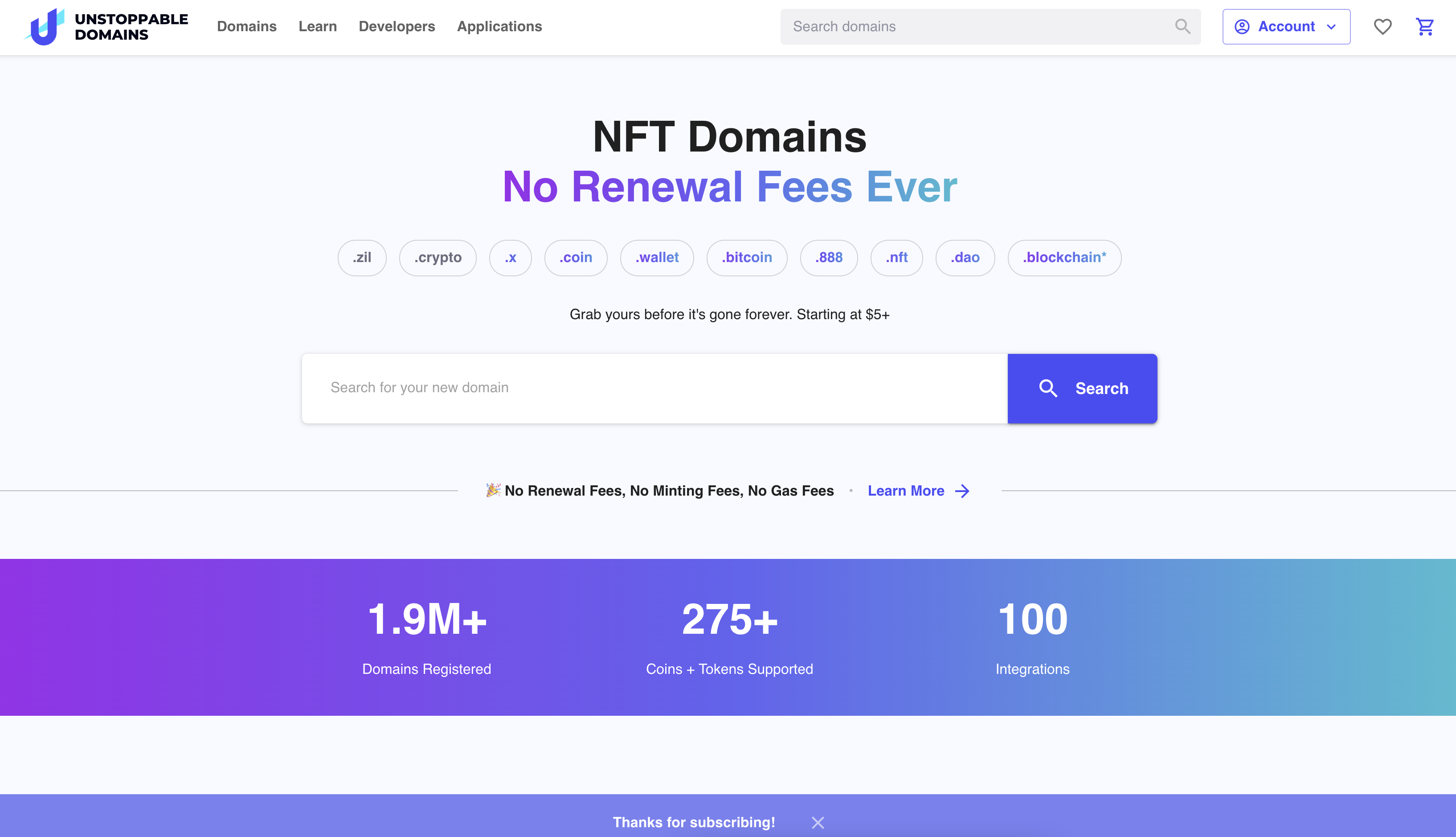The image size is (1456, 837).
Task: Click 'Thanks for subscribing!' banner text
Action: point(694,823)
